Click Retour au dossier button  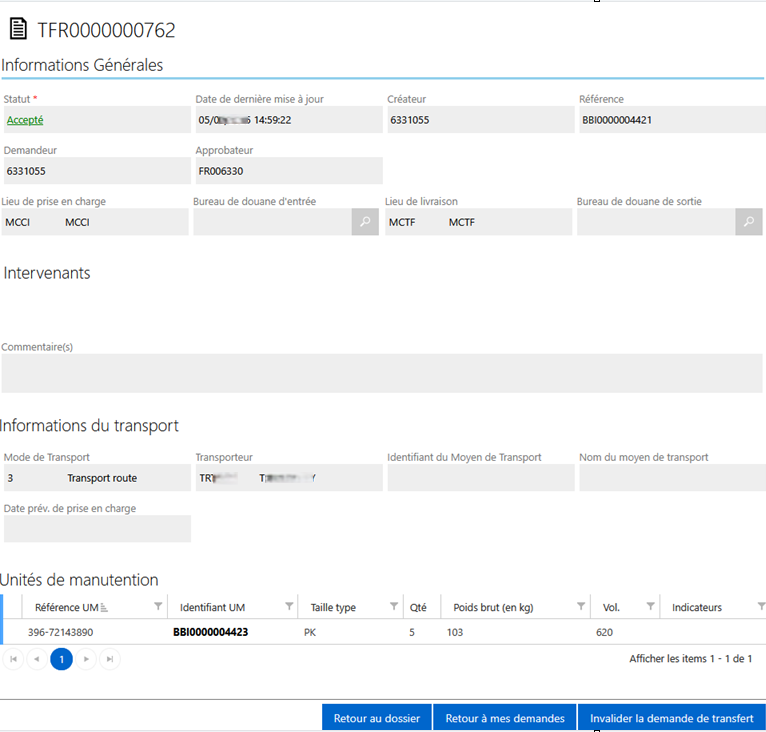(x=377, y=718)
